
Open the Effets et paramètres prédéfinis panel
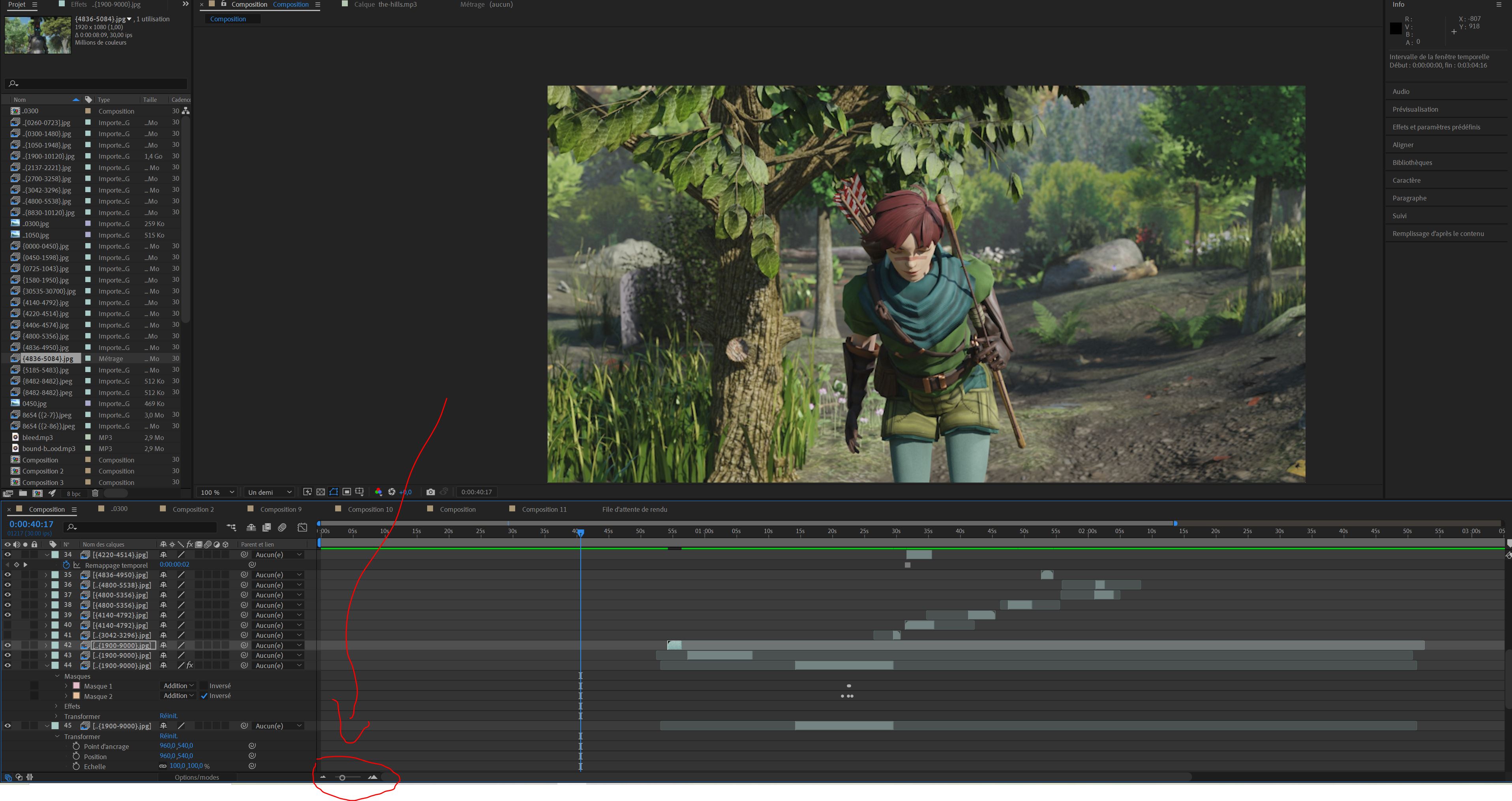[1436, 127]
